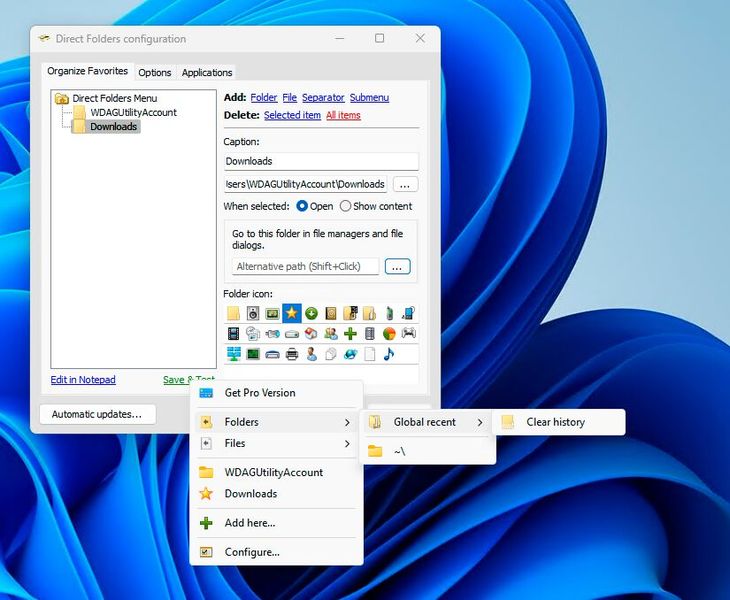Viewport: 730px width, 600px height.
Task: Choose the green download arrow icon
Action: (311, 313)
